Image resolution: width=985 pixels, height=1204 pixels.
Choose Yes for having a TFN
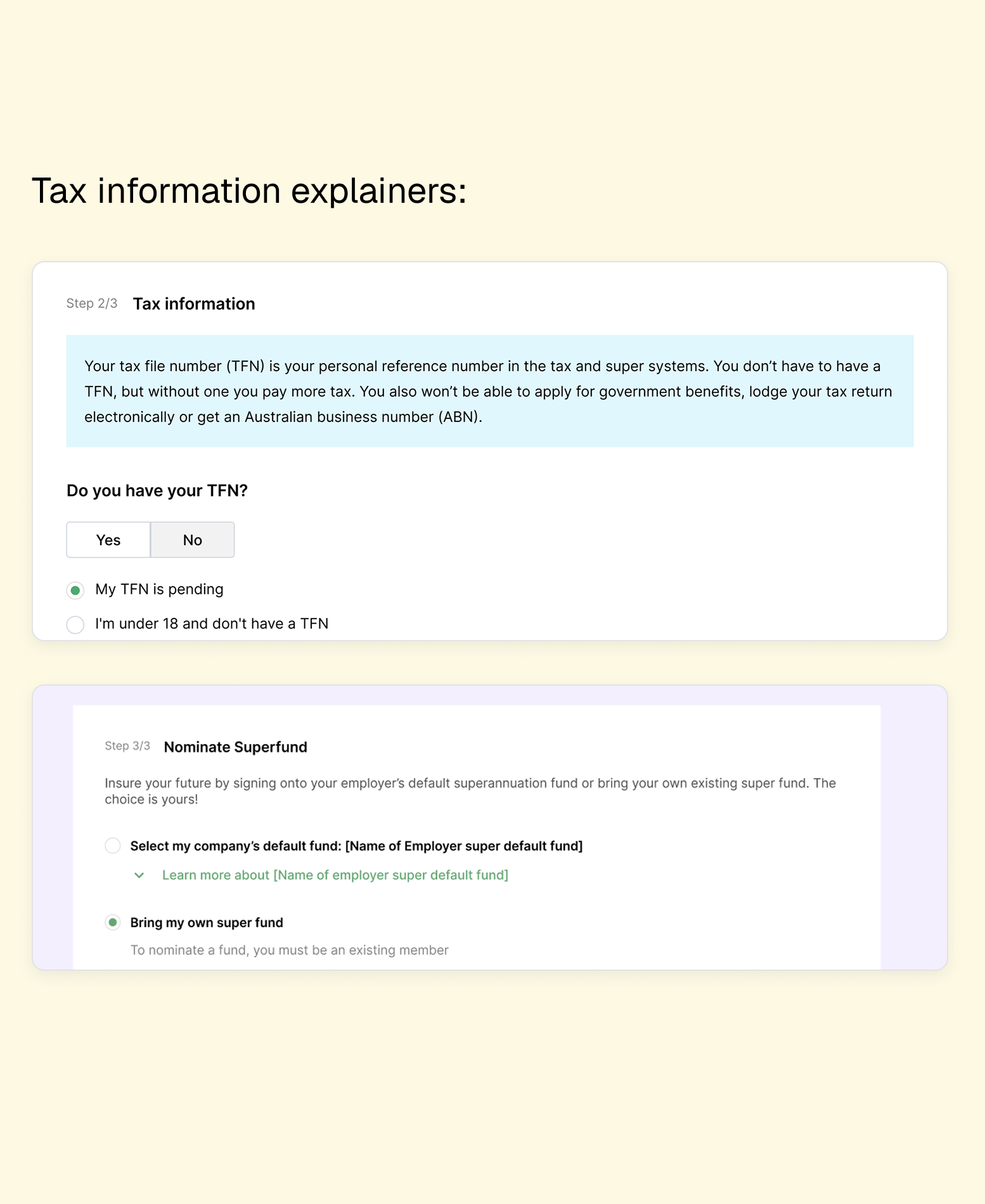[x=108, y=540]
